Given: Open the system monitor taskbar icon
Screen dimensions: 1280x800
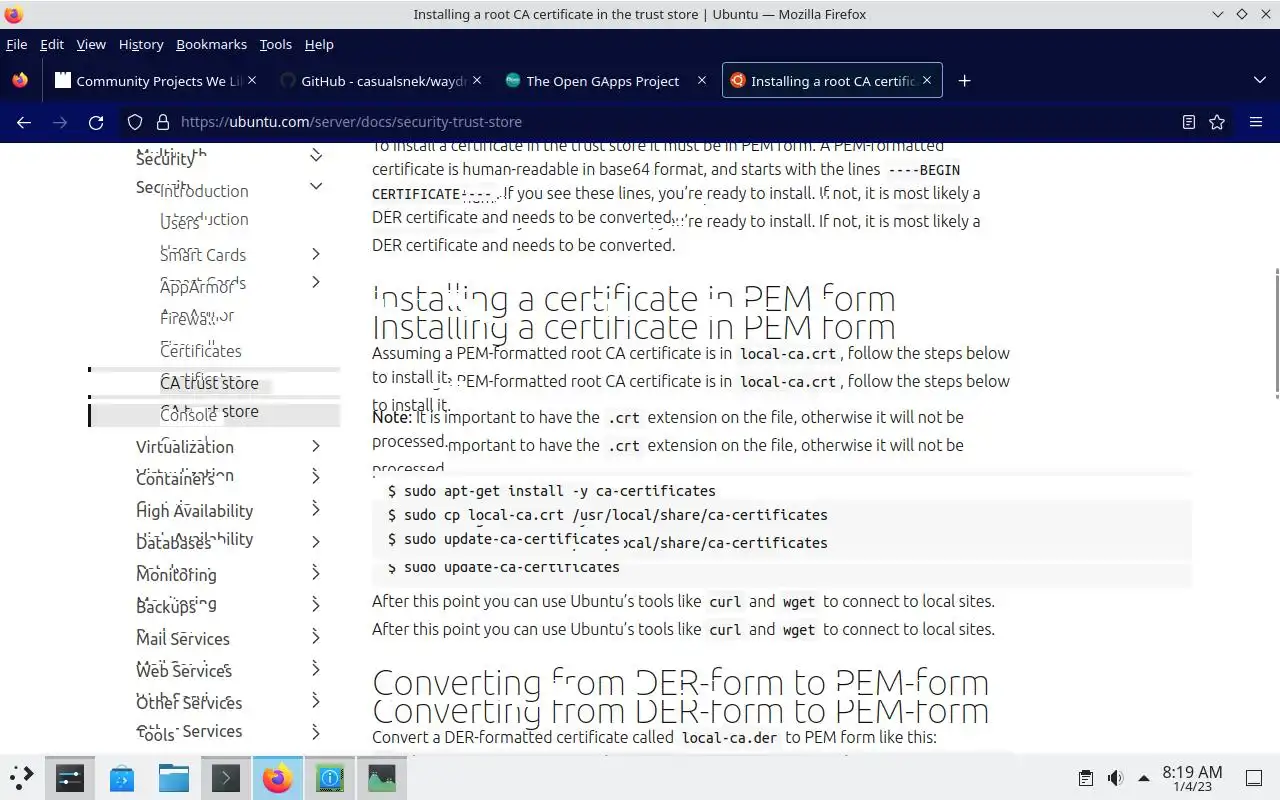Looking at the screenshot, I should 382,777.
